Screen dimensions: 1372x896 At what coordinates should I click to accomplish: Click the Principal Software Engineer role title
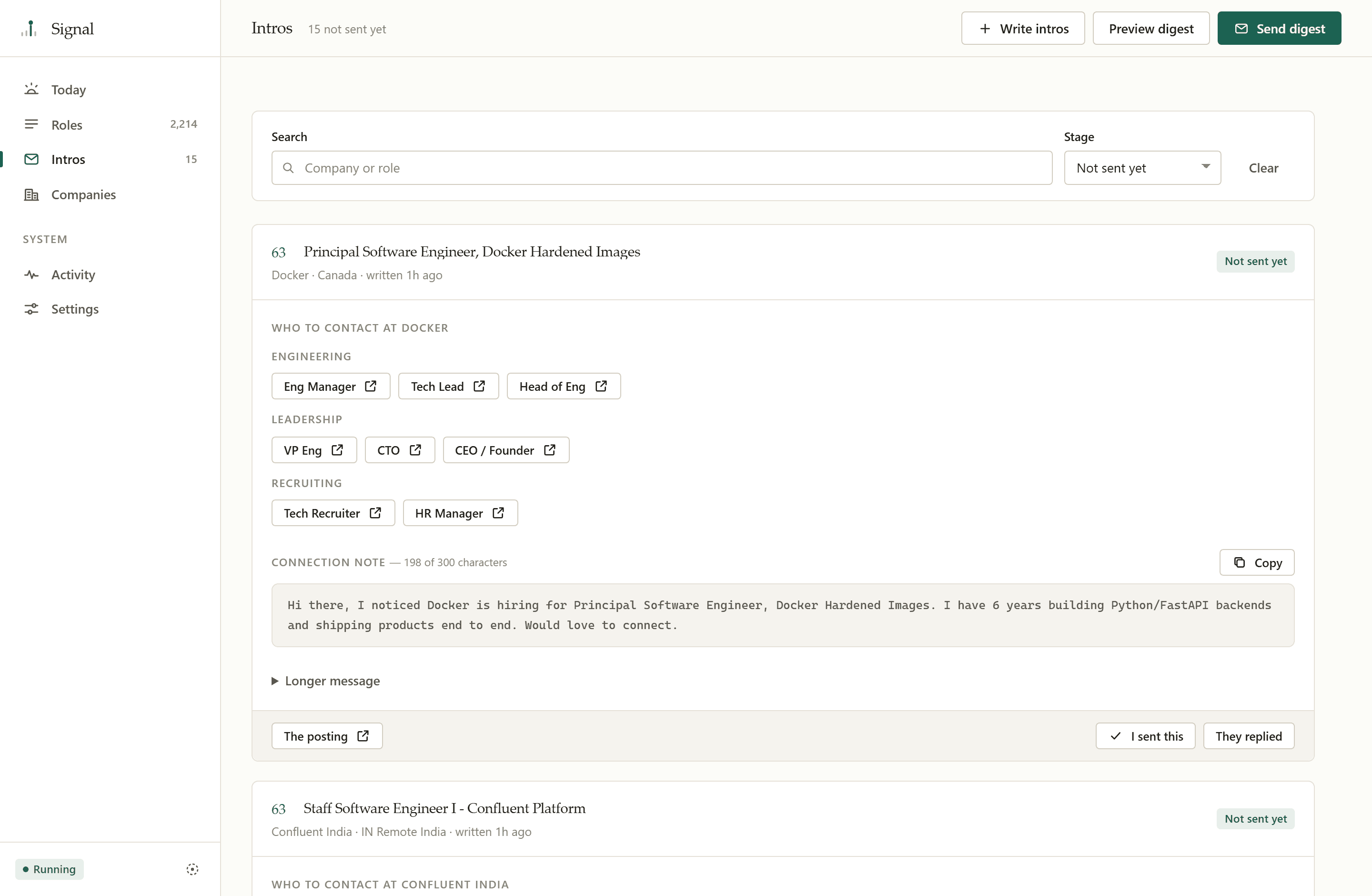pyautogui.click(x=472, y=251)
